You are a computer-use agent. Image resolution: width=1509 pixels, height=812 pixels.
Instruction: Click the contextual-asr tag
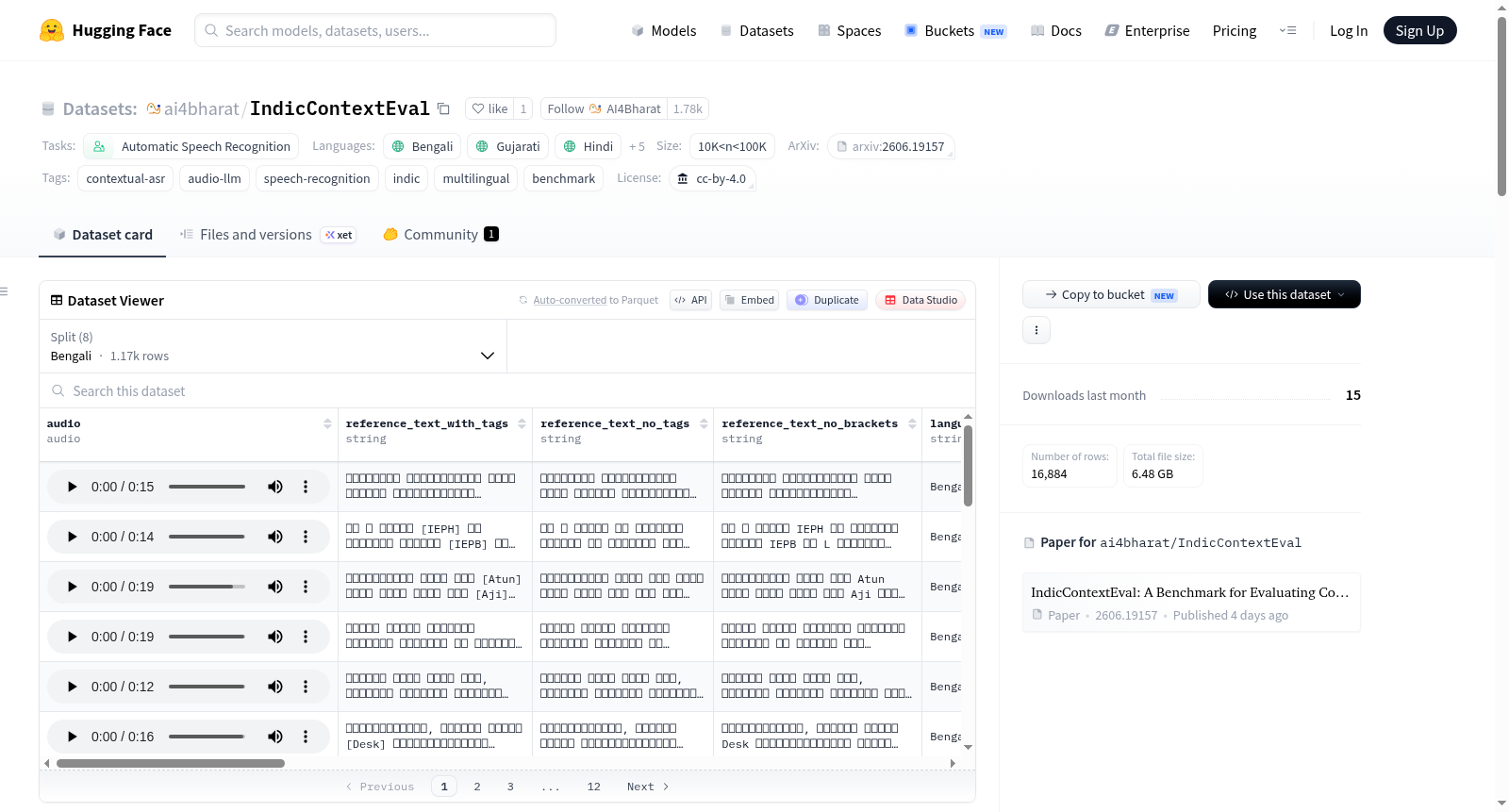(125, 178)
